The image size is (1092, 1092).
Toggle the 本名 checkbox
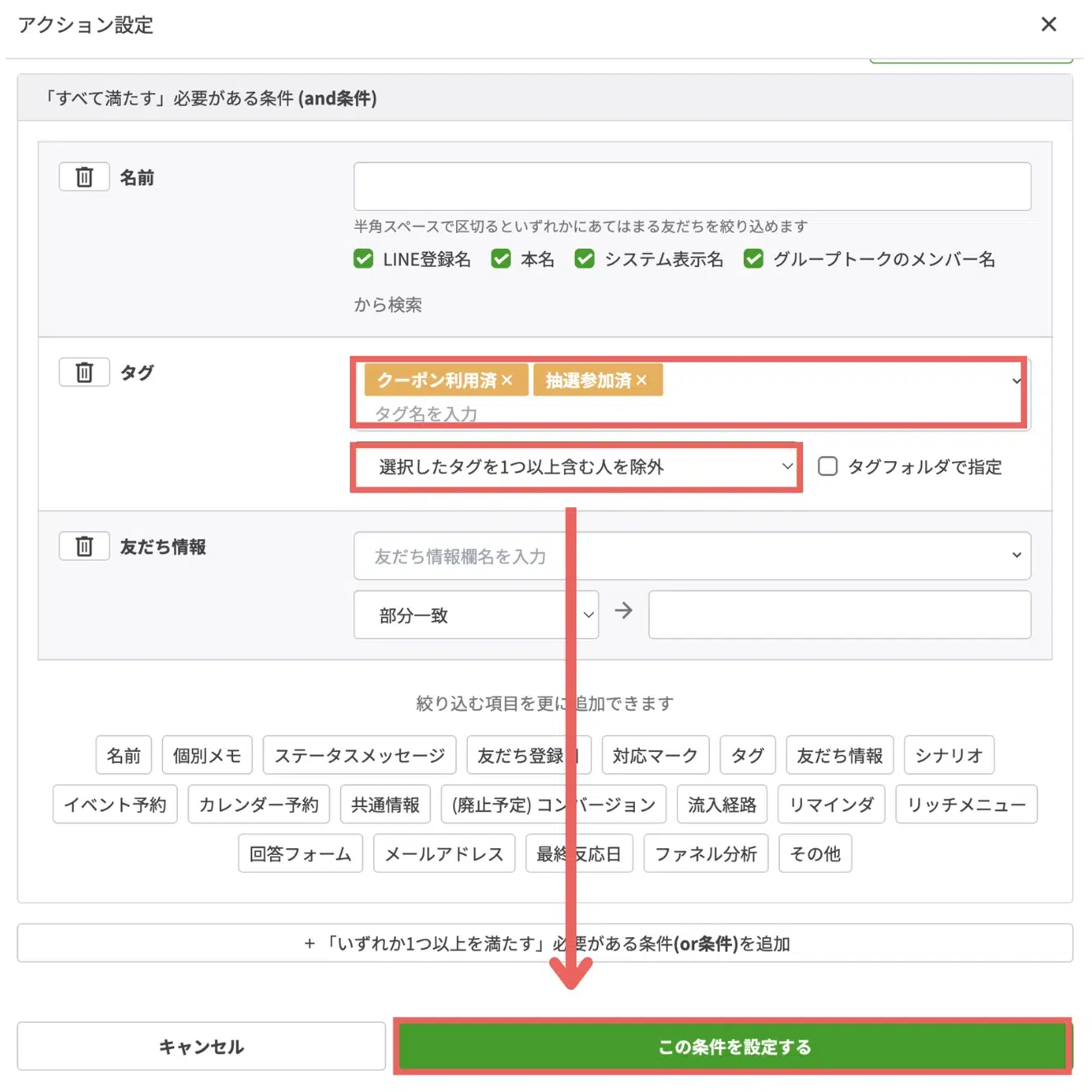point(501,259)
